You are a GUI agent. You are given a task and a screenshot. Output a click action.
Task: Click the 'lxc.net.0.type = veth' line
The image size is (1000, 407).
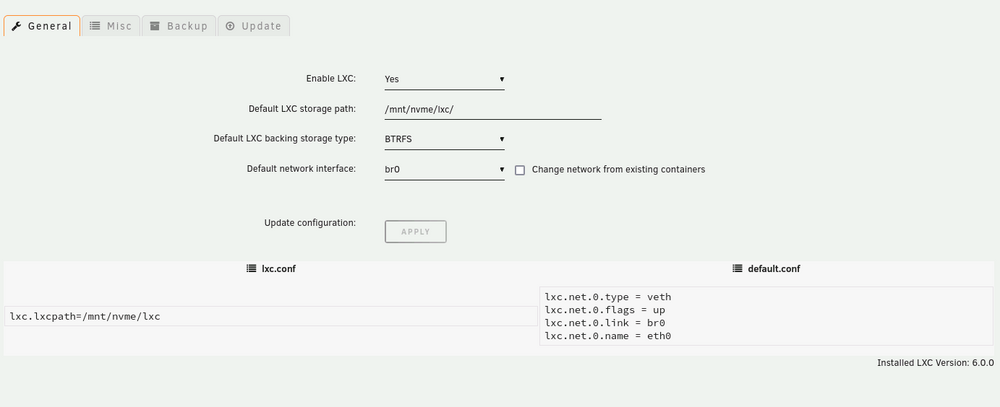click(x=608, y=297)
